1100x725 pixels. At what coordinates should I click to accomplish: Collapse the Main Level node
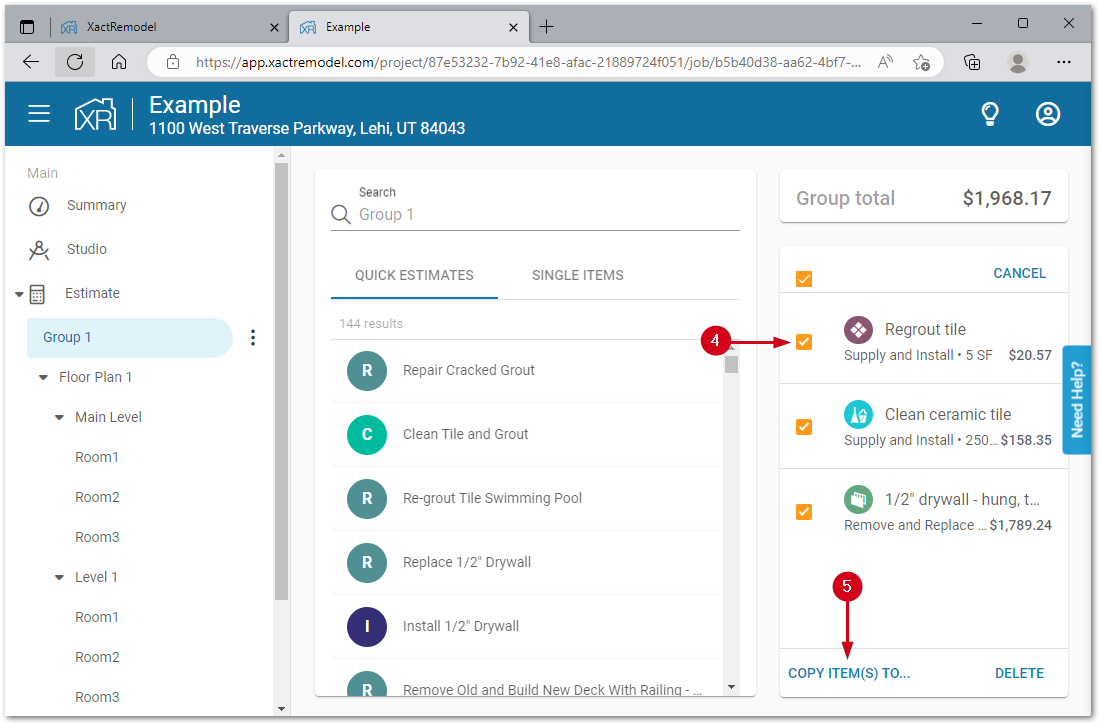pyautogui.click(x=59, y=418)
